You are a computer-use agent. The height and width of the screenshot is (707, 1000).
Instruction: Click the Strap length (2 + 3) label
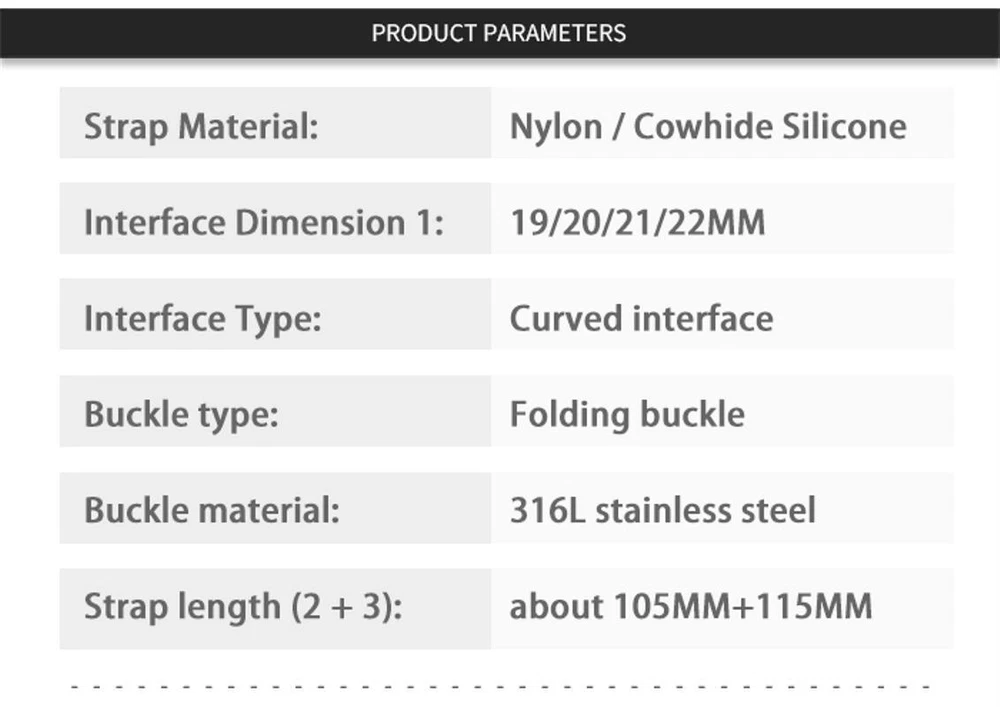[242, 606]
